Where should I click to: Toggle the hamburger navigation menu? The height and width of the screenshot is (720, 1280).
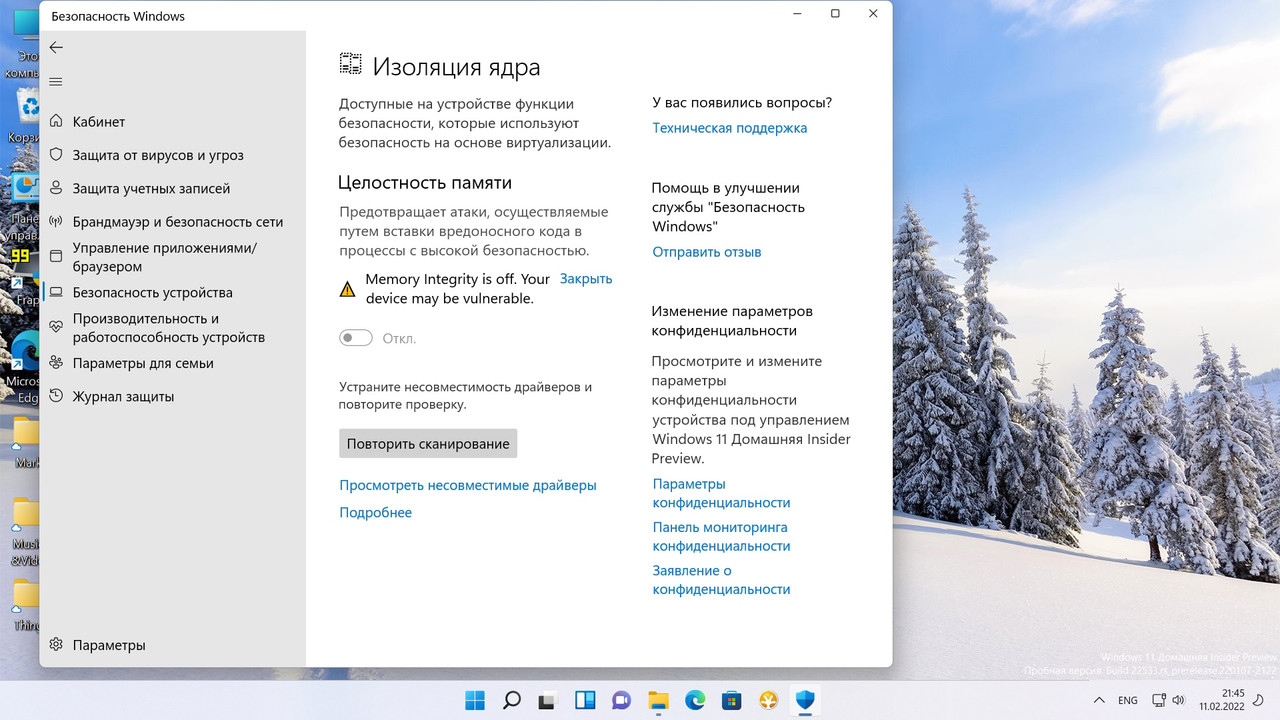56,82
